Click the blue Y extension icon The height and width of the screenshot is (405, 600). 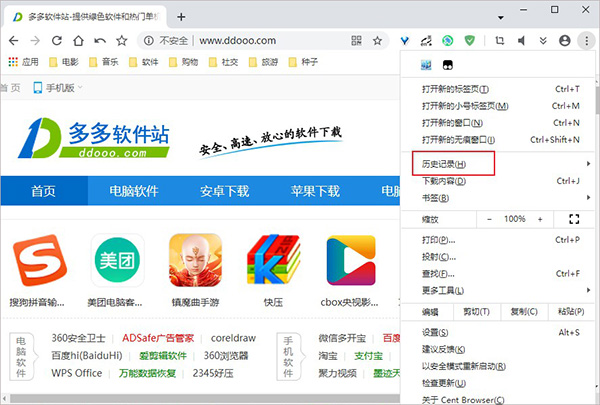pos(404,41)
